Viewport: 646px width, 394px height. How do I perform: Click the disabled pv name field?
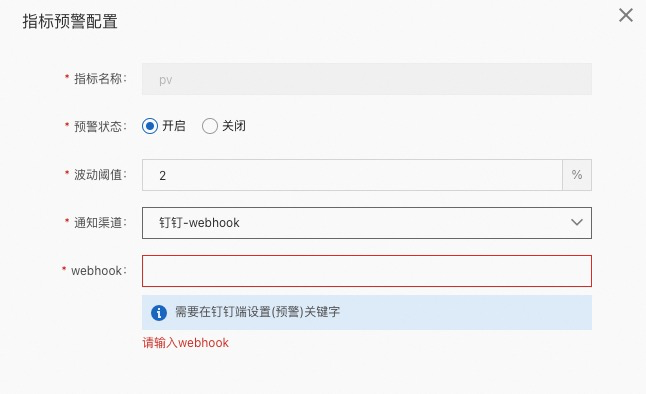click(x=367, y=79)
